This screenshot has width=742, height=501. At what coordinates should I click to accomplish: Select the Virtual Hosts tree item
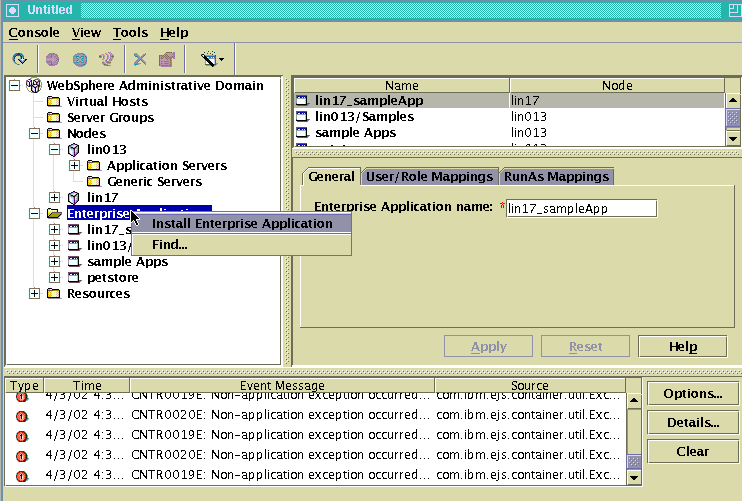point(107,101)
